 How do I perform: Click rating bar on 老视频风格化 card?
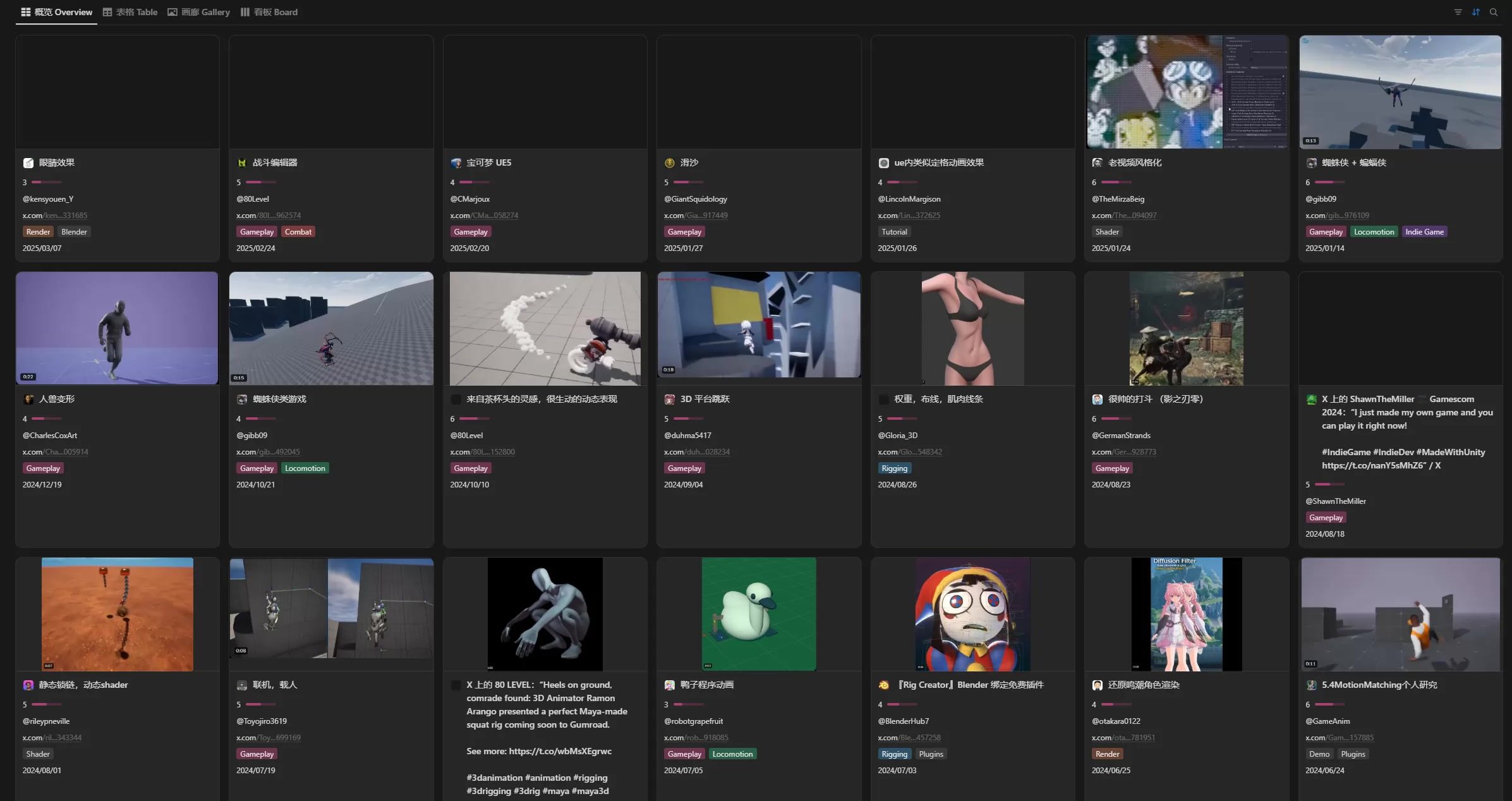point(1116,182)
